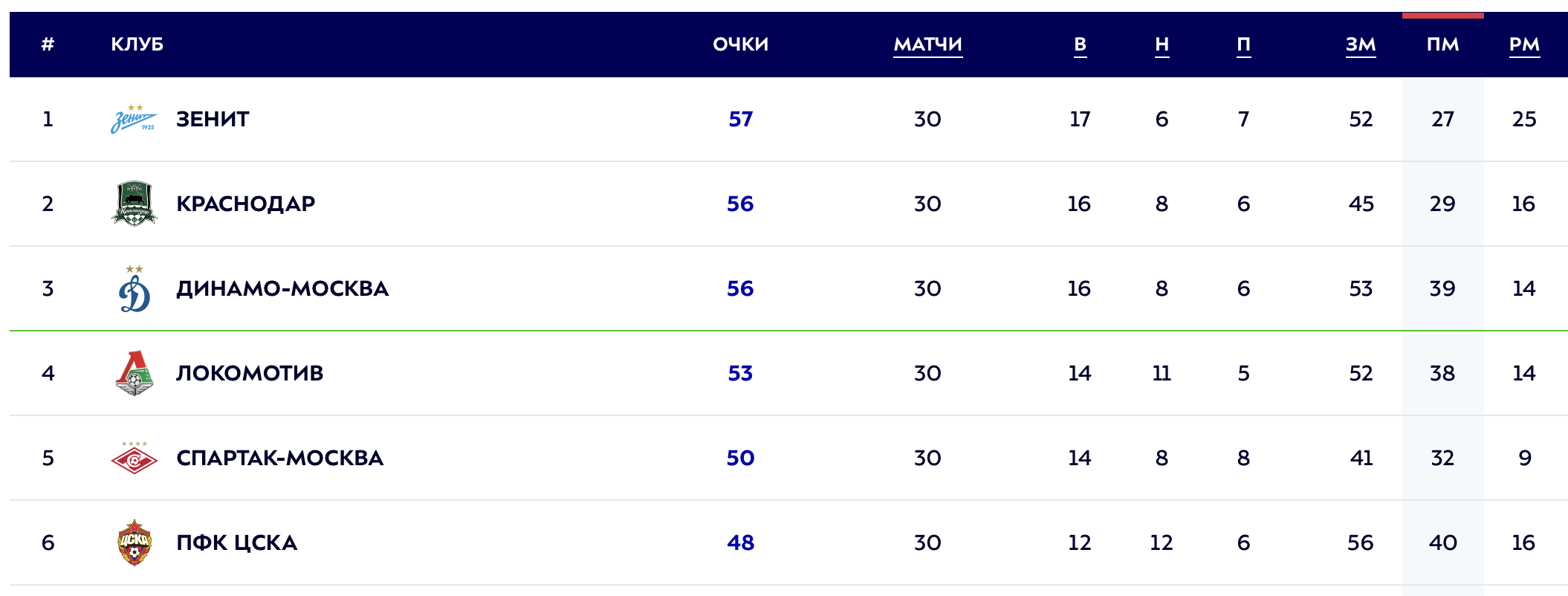Sort standings by РМ goal difference
Viewport: 1568px width, 596px height.
(1523, 45)
